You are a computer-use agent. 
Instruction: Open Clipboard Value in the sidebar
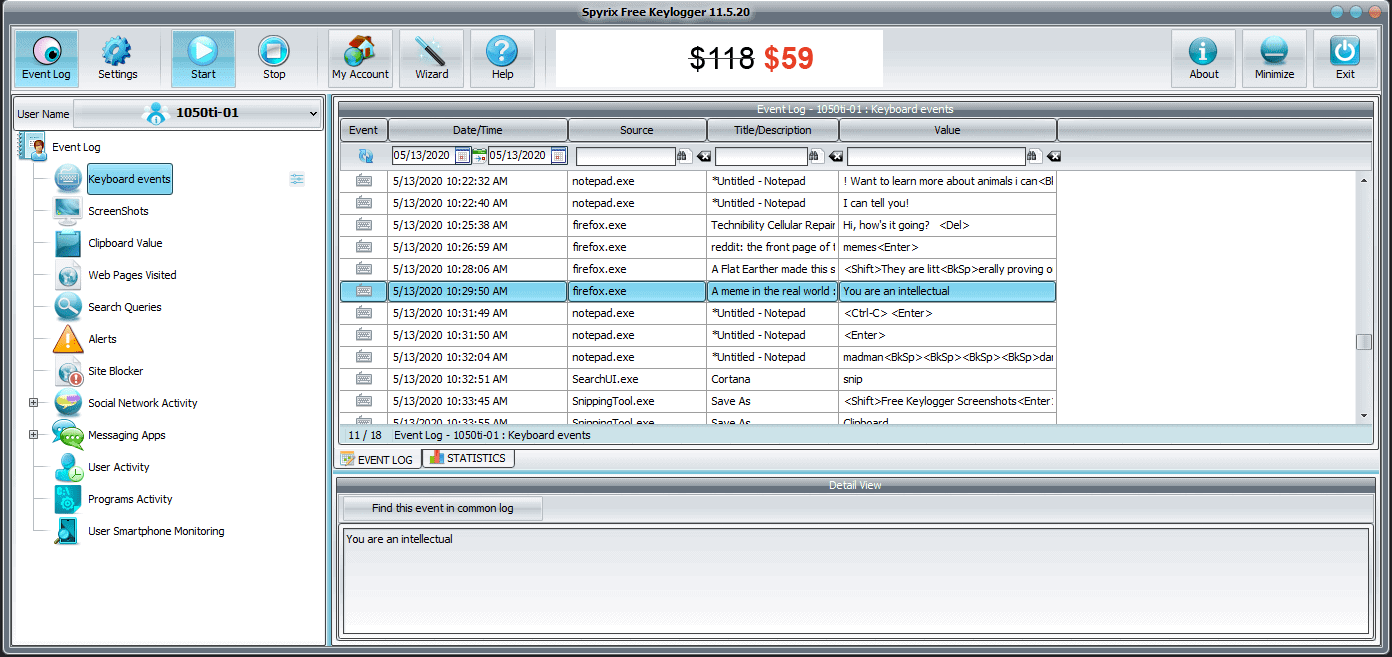(x=65, y=243)
